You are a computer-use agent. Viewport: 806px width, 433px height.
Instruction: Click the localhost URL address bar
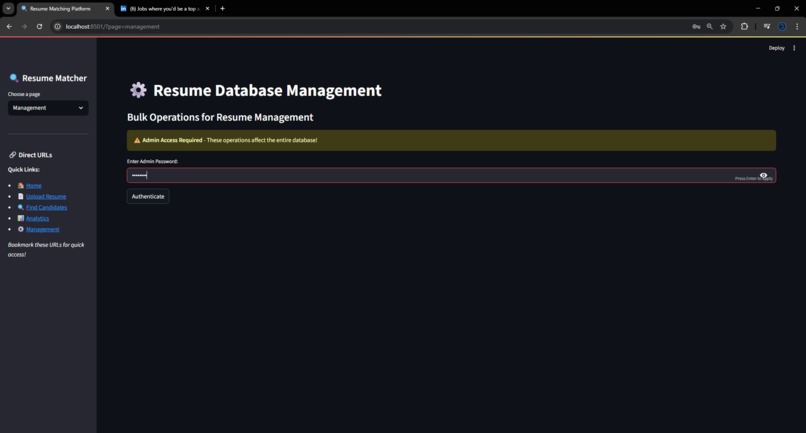[113, 27]
